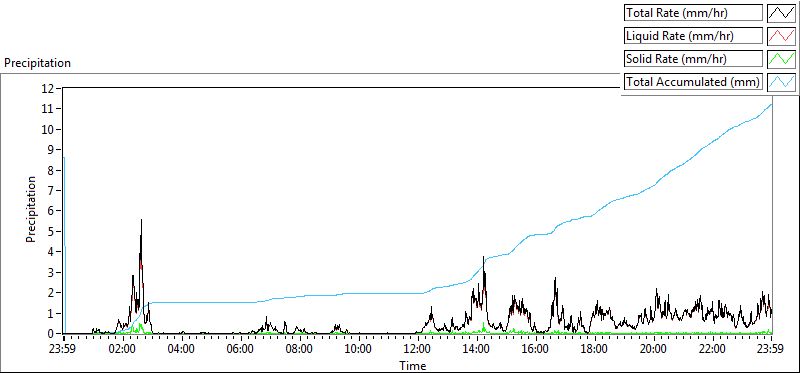
Task: Click the 12 maximum Y-axis value
Action: coord(49,88)
